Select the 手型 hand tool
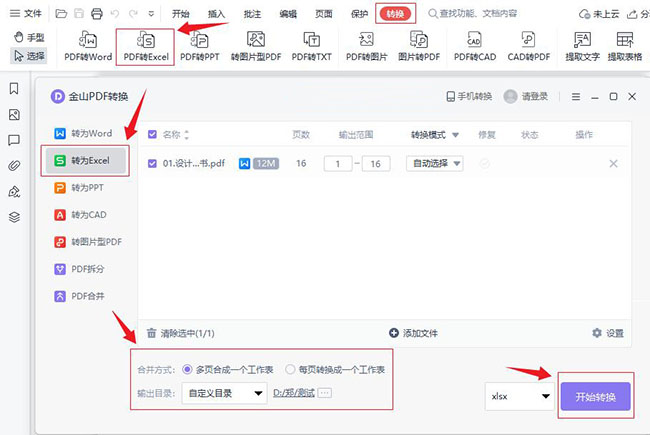This screenshot has width=650, height=435. click(29, 37)
